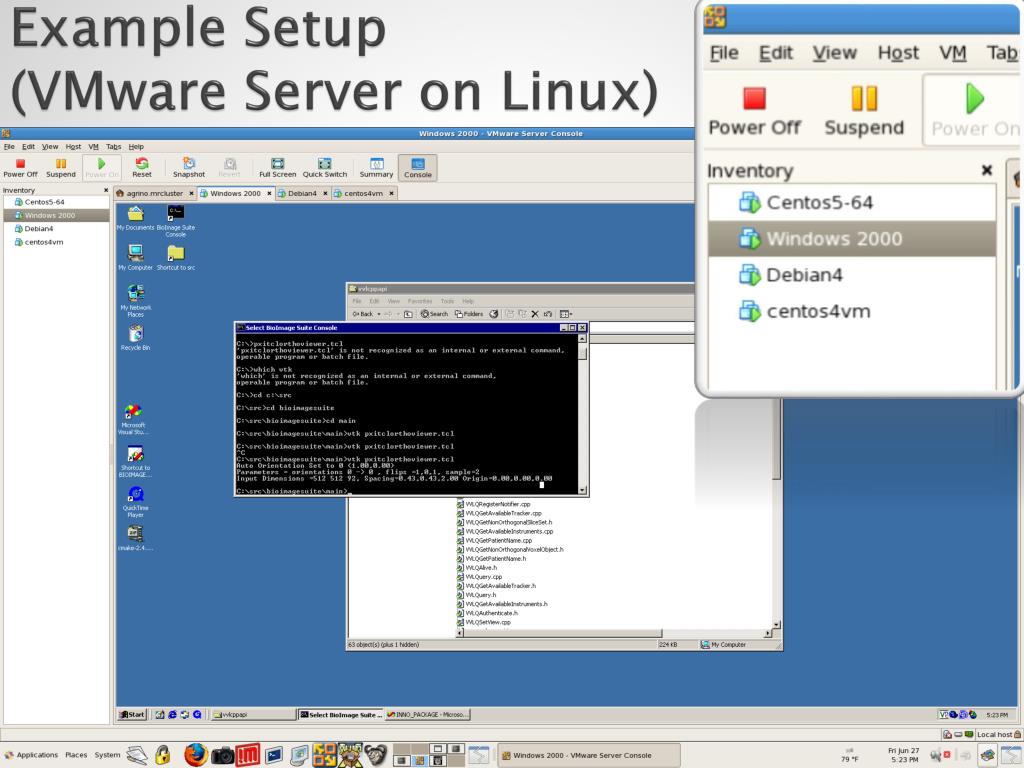
Task: Open the Back history dropdown arrow in Explorer
Action: tap(379, 314)
